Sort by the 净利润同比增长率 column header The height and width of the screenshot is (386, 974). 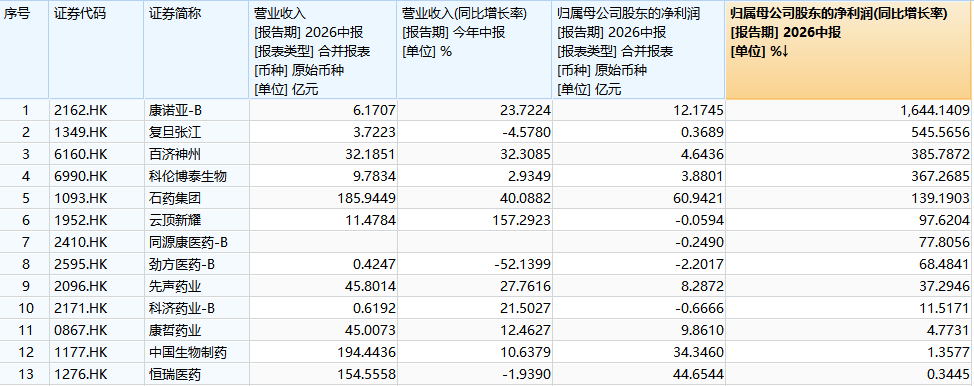point(848,50)
